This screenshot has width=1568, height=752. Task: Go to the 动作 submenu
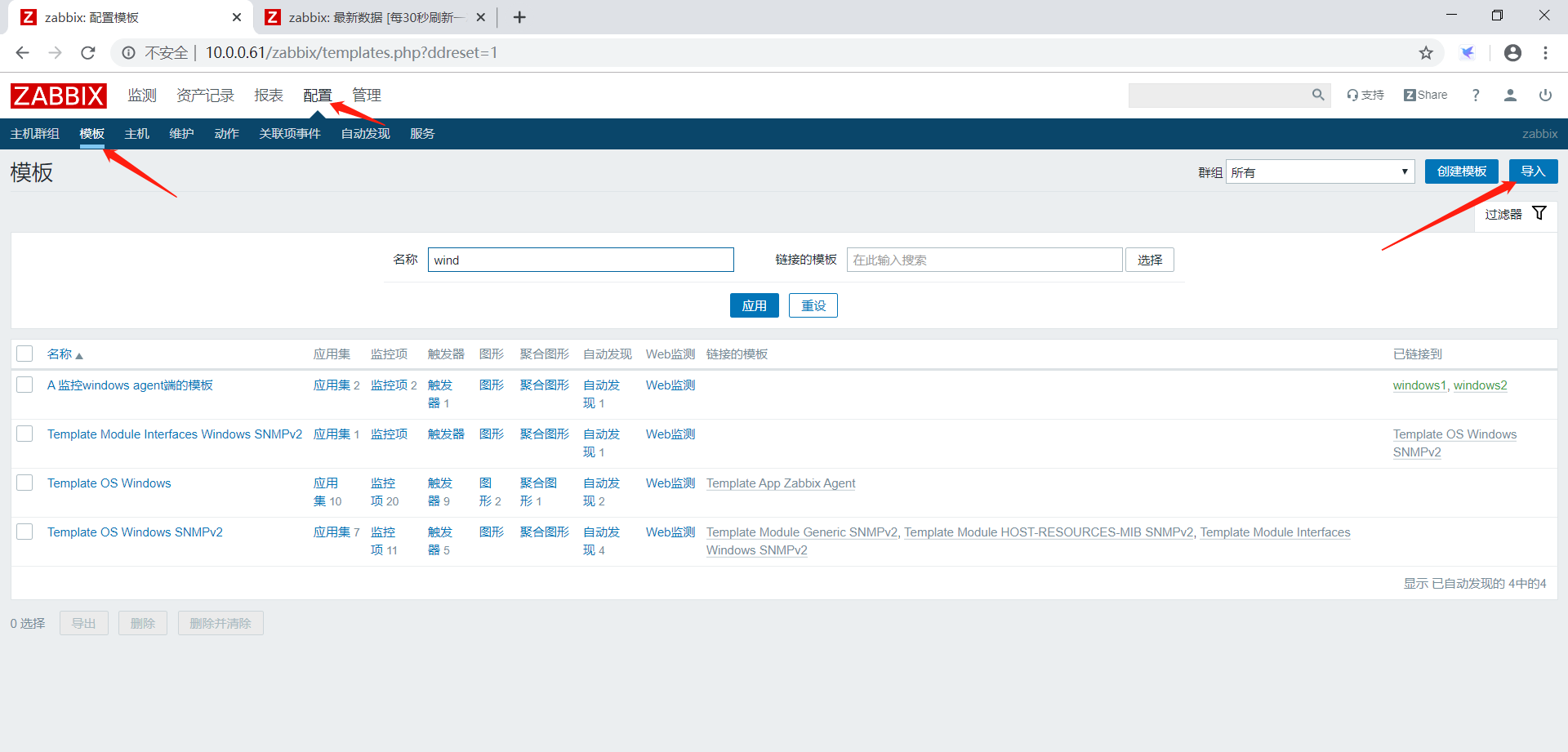(x=226, y=134)
